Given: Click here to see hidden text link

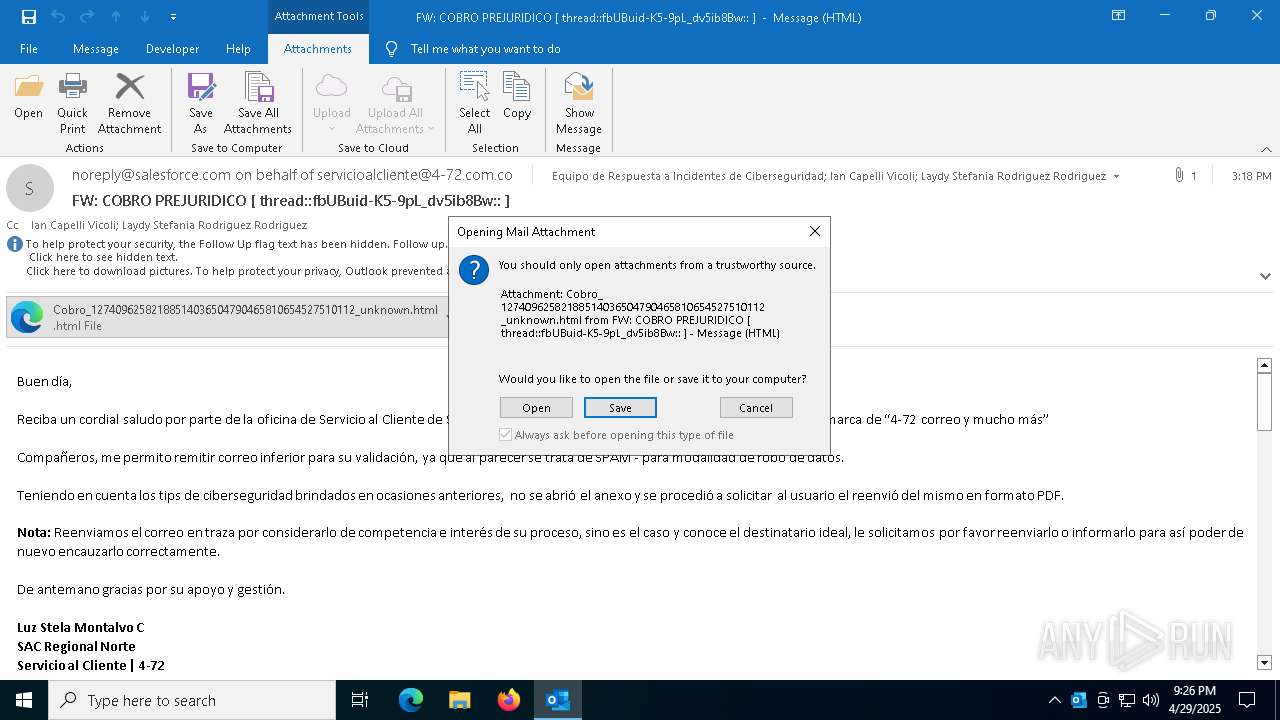Looking at the screenshot, I should click(103, 257).
